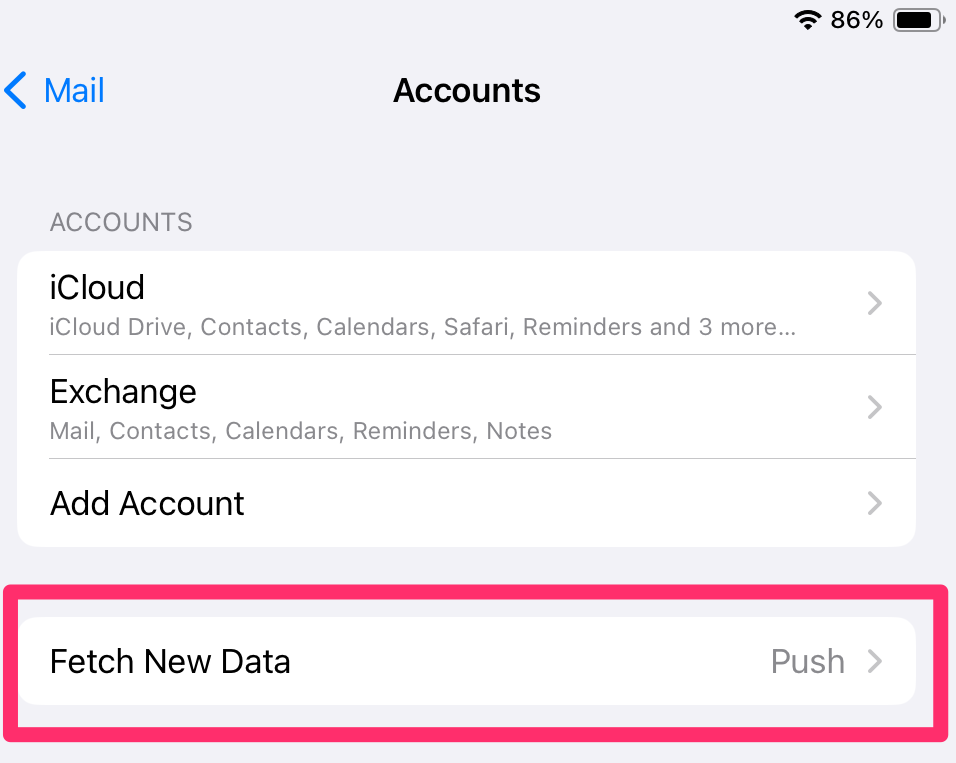The width and height of the screenshot is (956, 763).
Task: Tap the Accounts page title
Action: coord(467,91)
